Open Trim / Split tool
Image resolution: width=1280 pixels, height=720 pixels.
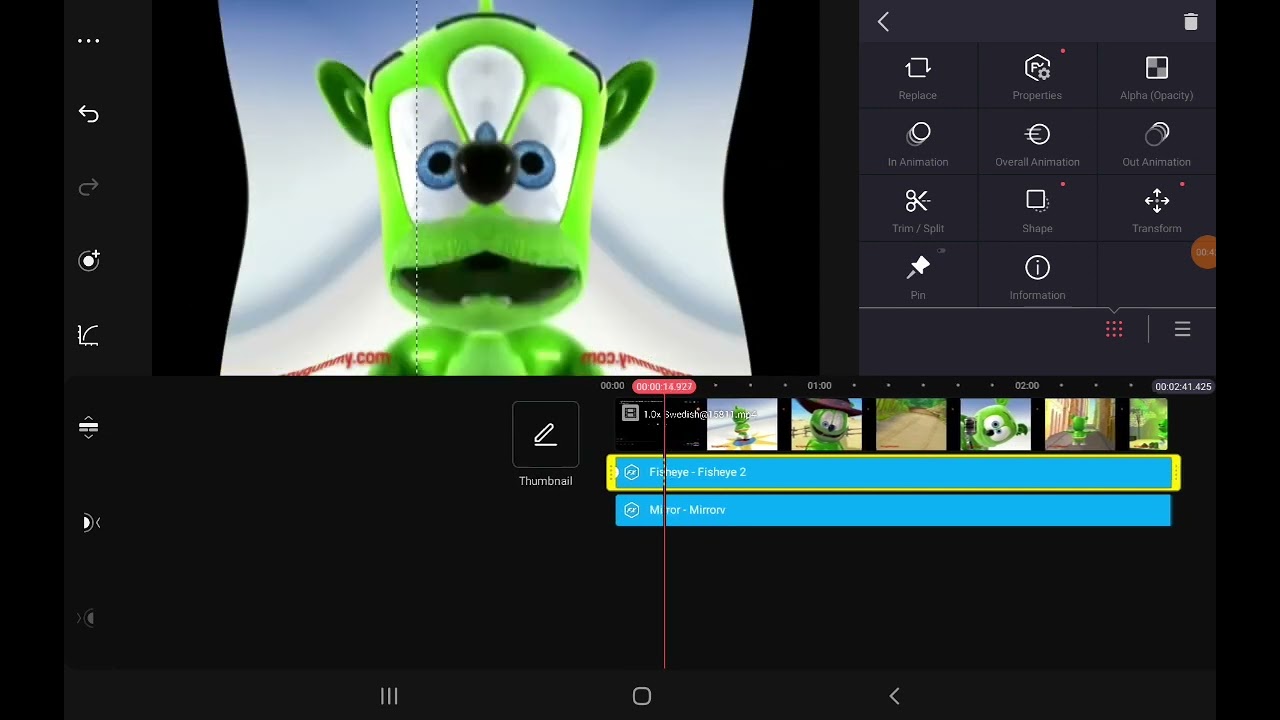pos(917,210)
